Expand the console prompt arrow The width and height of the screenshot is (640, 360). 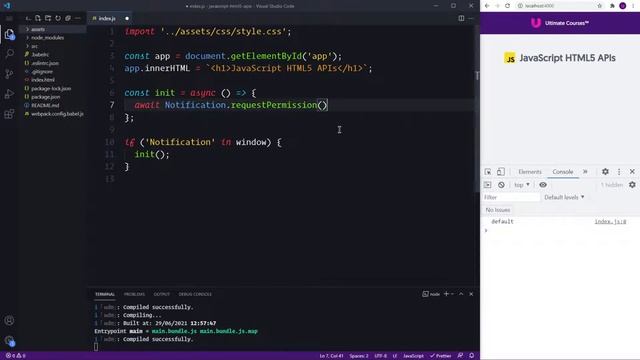[486, 230]
